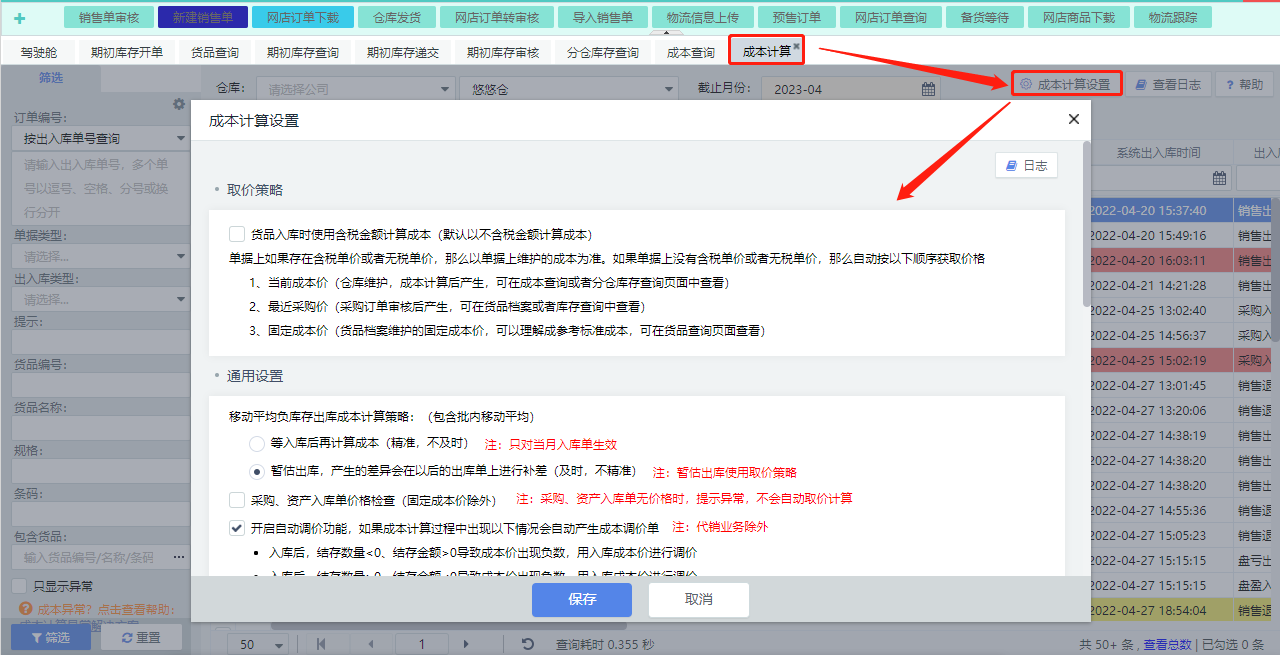Click the calendar icon under 系统出入库时间 column
Viewport: 1280px width, 655px height.
tap(1219, 178)
